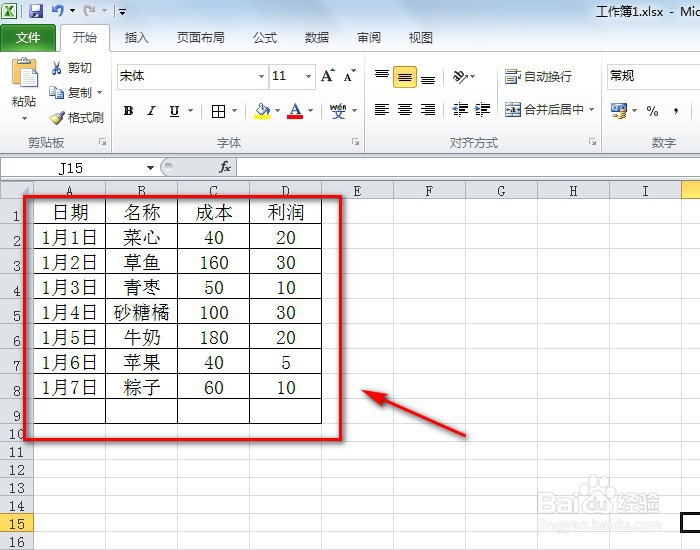Screen dimensions: 700x550
Task: Click the Paste clipboard icon
Action: pos(25,73)
